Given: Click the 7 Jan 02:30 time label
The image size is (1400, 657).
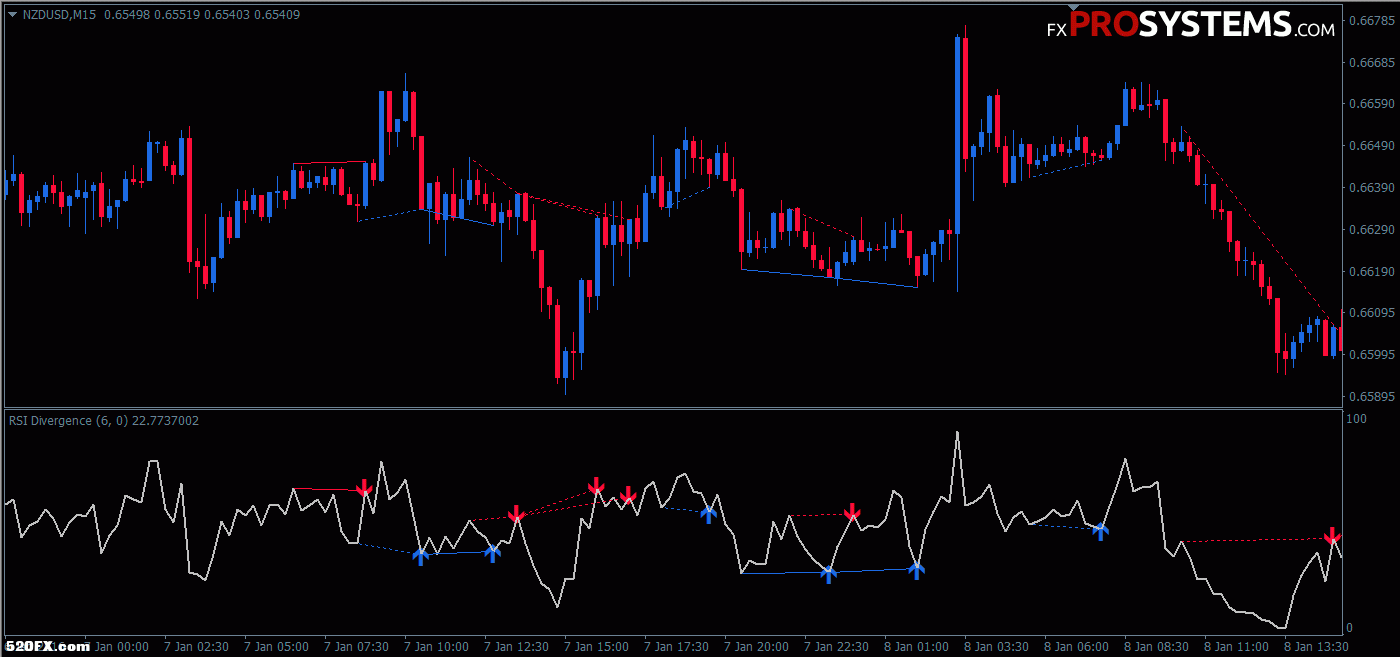Looking at the screenshot, I should tap(195, 646).
